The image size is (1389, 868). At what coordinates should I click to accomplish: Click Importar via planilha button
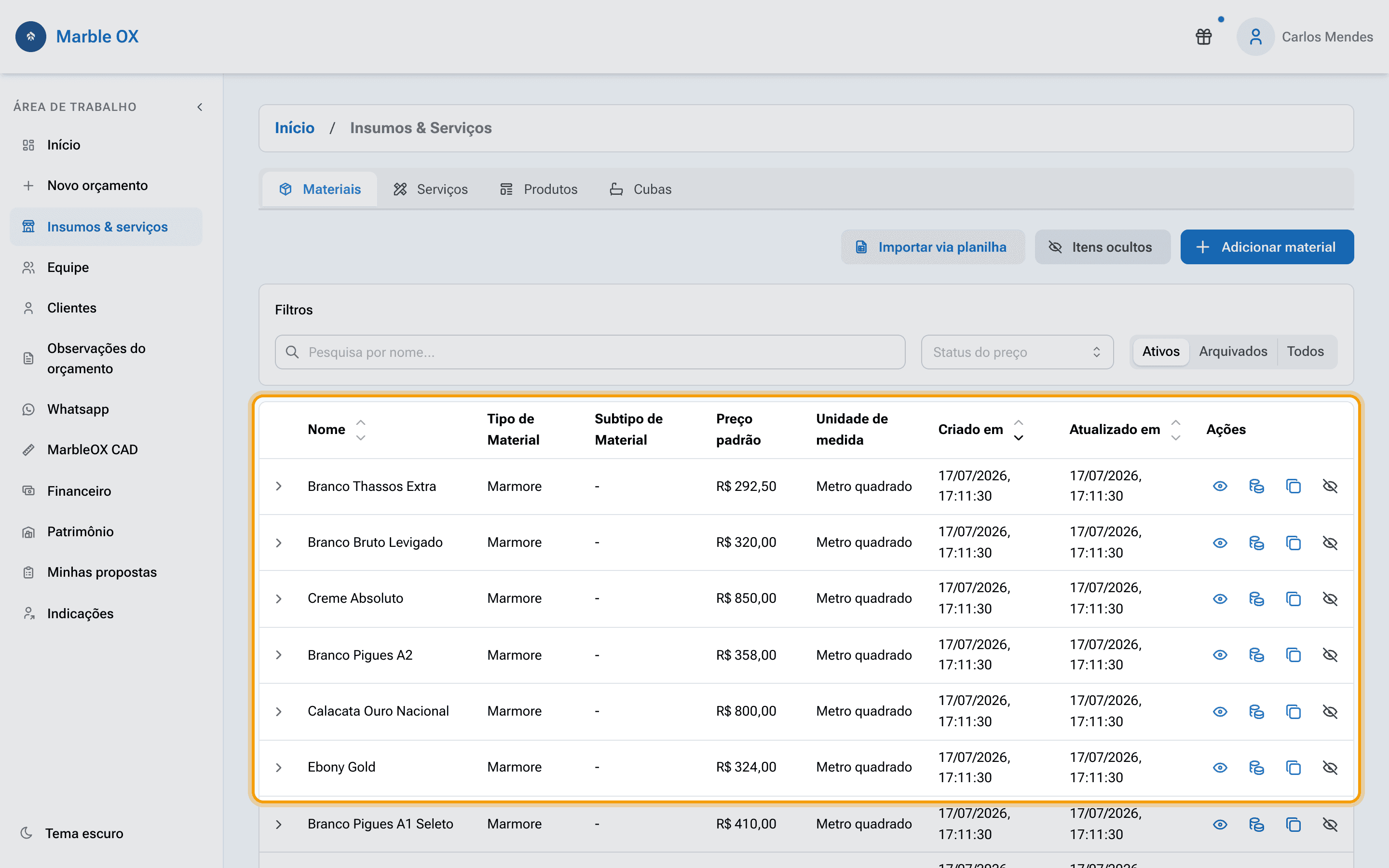tap(933, 247)
